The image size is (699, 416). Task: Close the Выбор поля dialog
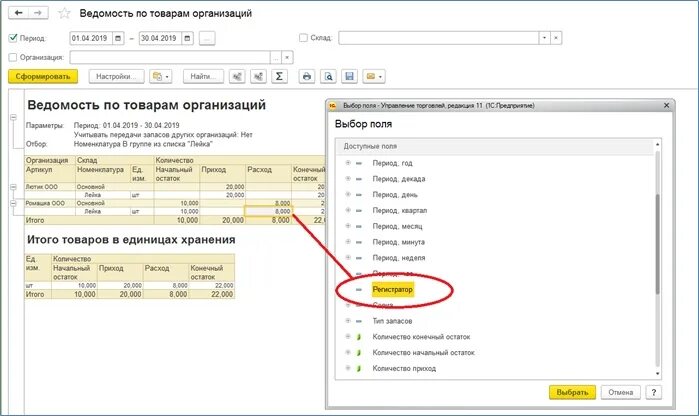point(666,106)
